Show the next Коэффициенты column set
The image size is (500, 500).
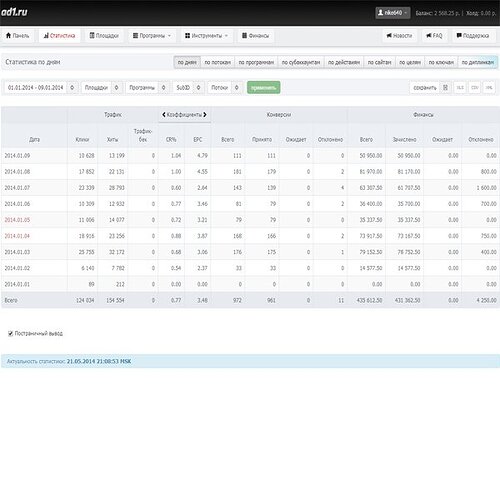[205, 115]
